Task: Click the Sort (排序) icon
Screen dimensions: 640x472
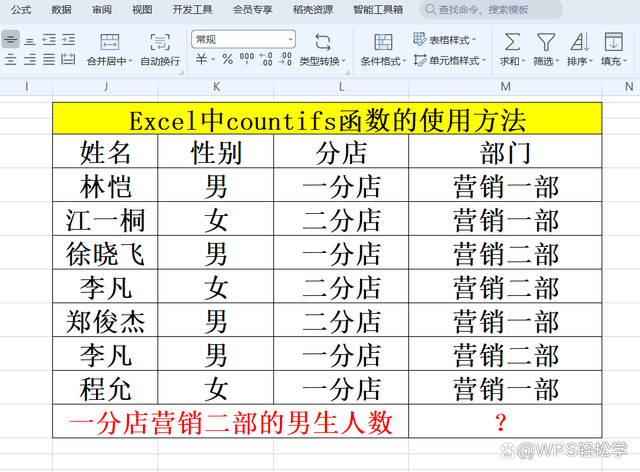Action: pyautogui.click(x=579, y=43)
